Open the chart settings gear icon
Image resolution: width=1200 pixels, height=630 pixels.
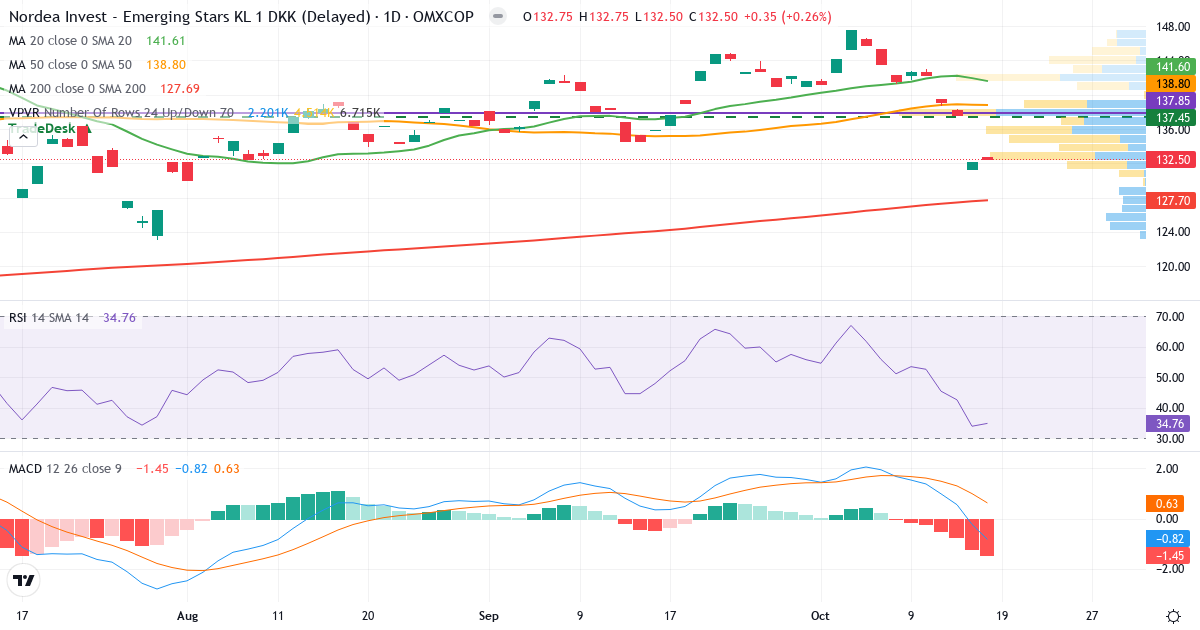pyautogui.click(x=1172, y=616)
